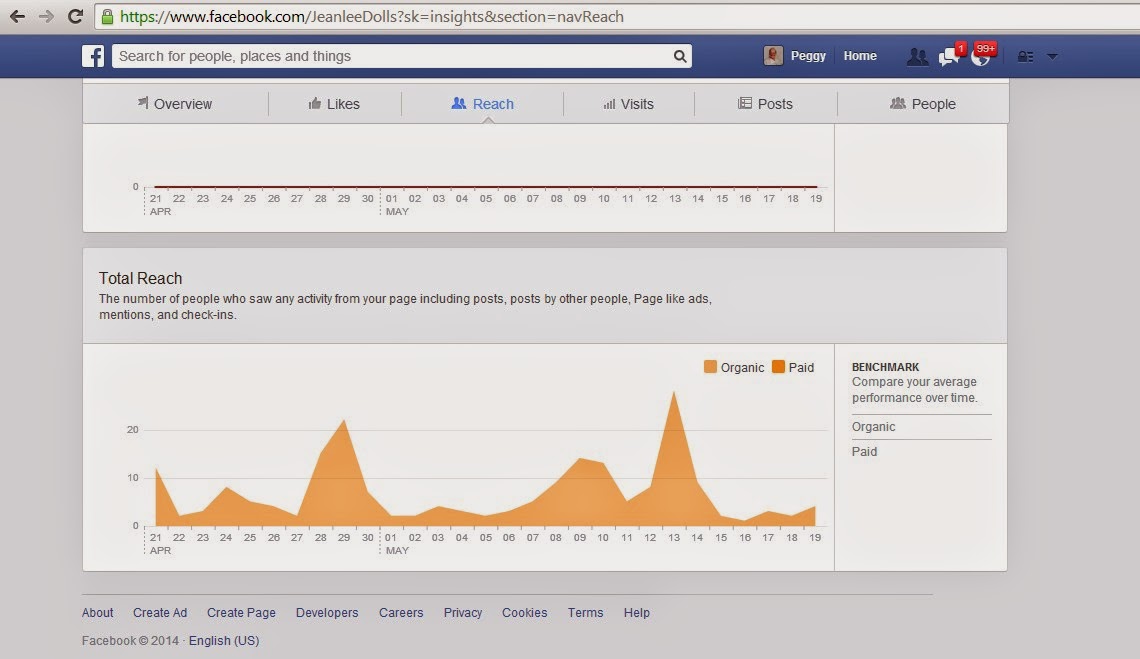Switch to the People tab
The width and height of the screenshot is (1140, 659).
(923, 104)
